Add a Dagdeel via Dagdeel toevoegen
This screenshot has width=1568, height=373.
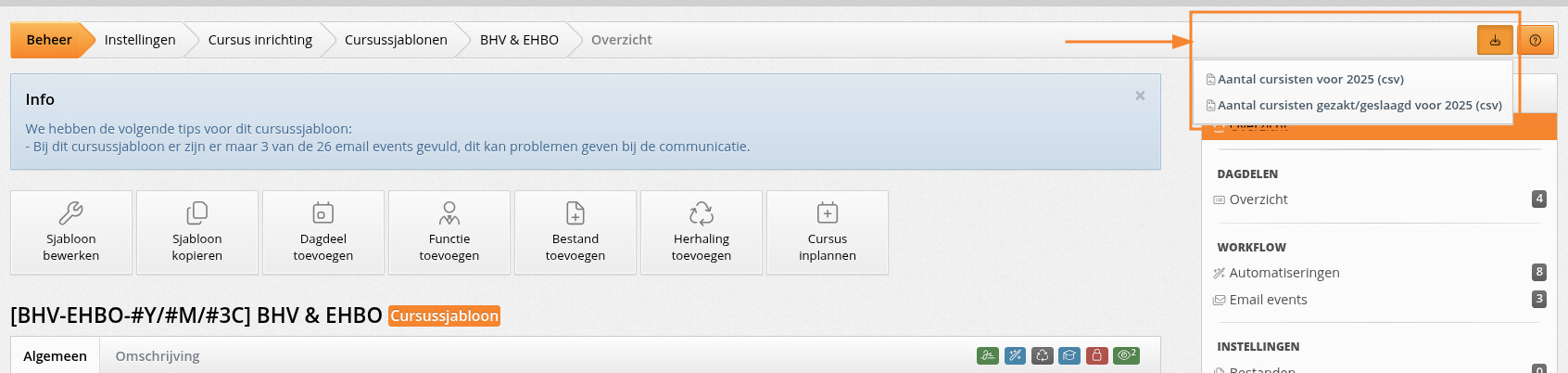[x=323, y=232]
